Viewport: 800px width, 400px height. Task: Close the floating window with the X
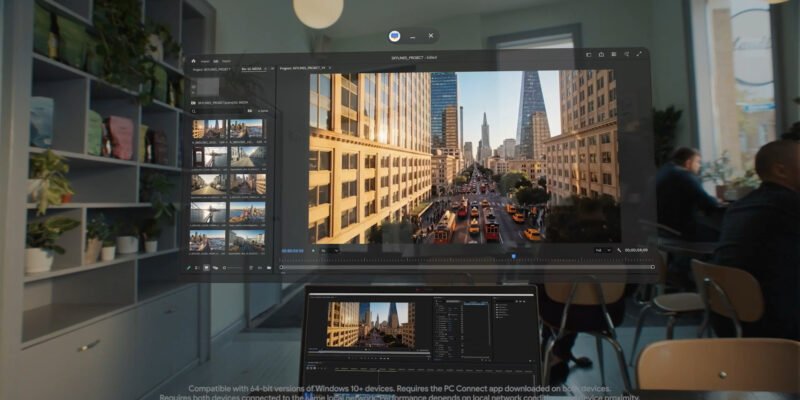tap(431, 36)
